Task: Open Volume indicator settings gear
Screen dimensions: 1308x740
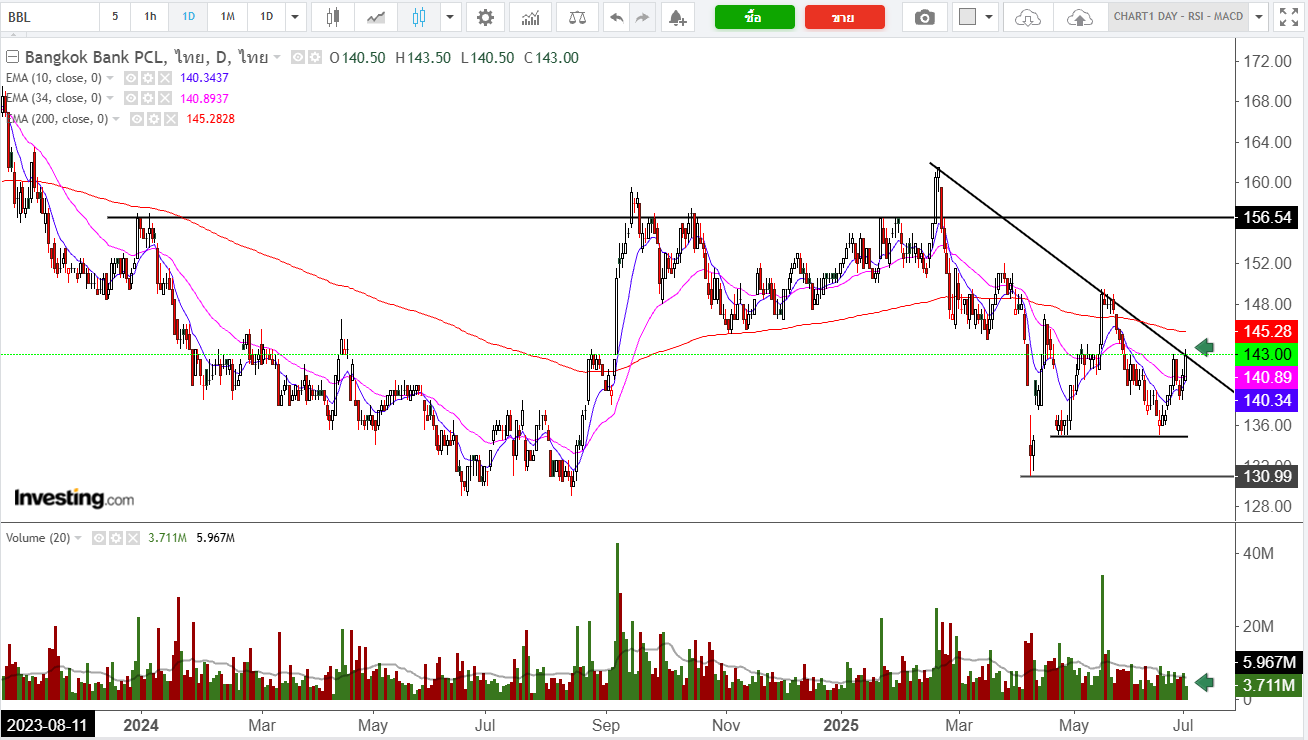Action: [115, 538]
